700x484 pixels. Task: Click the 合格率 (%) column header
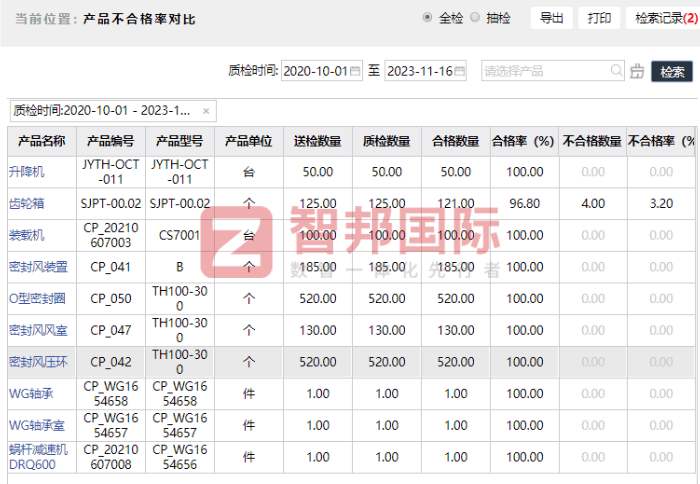pyautogui.click(x=523, y=141)
